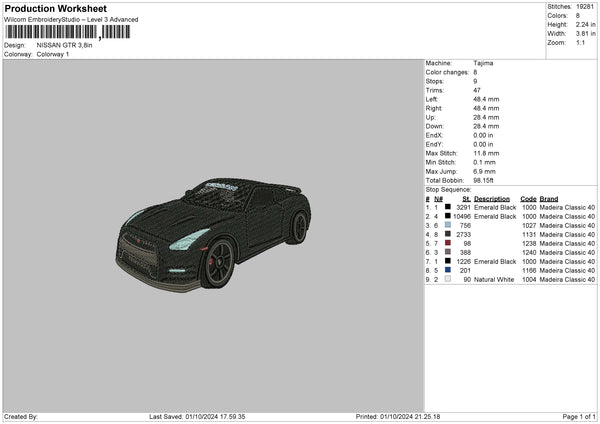Viewport: 600px width, 424px height.
Task: Click the width value '3.81 in'
Action: (x=585, y=34)
